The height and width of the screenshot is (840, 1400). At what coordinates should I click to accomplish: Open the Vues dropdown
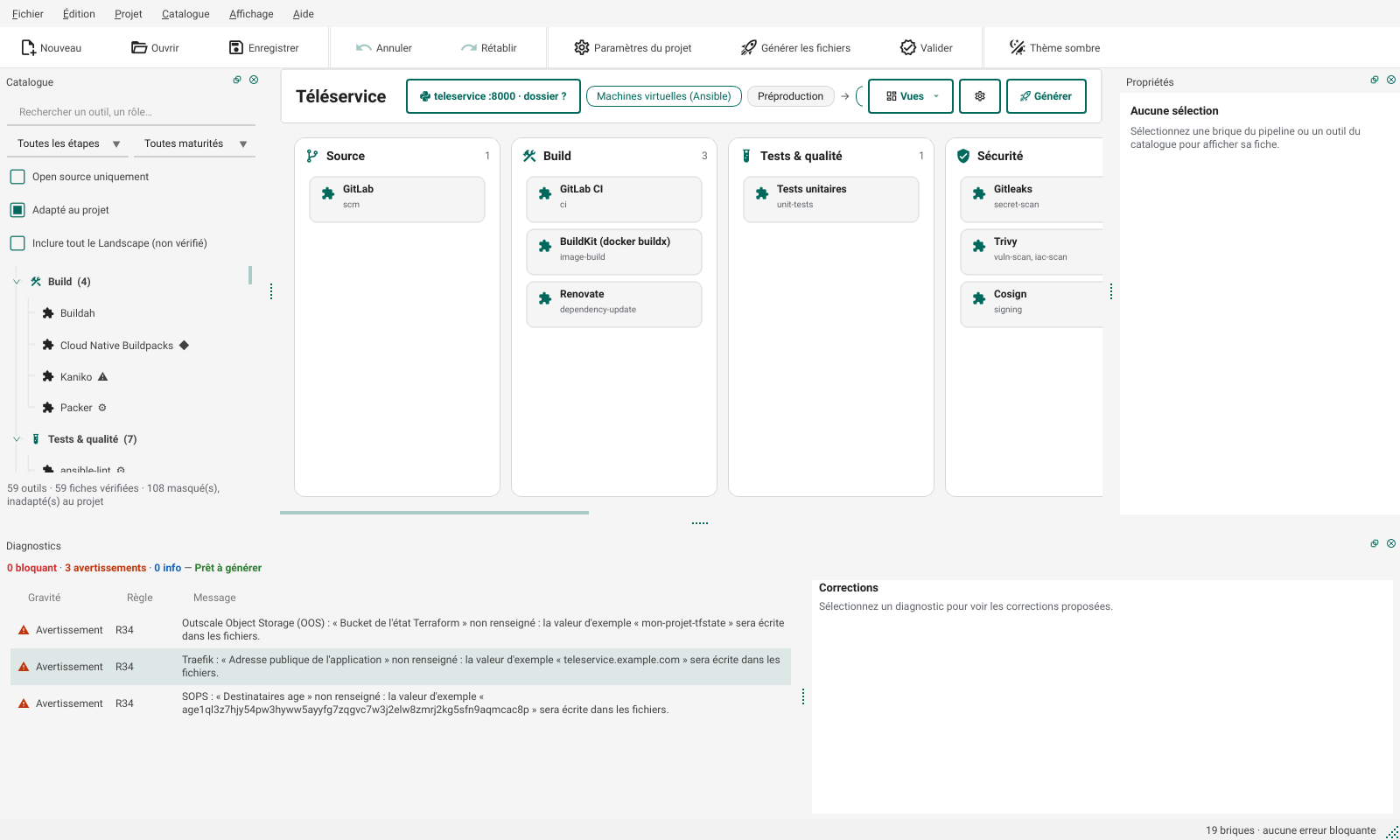pyautogui.click(x=911, y=96)
